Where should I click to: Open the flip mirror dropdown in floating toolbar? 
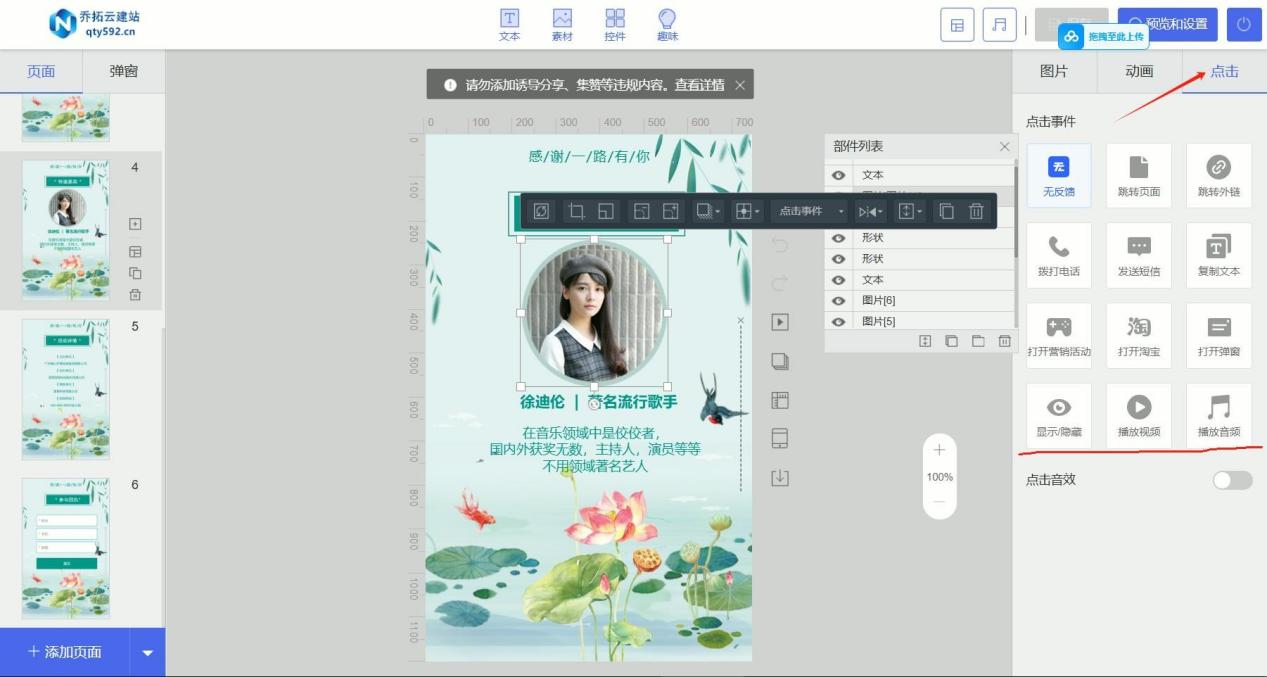point(870,211)
